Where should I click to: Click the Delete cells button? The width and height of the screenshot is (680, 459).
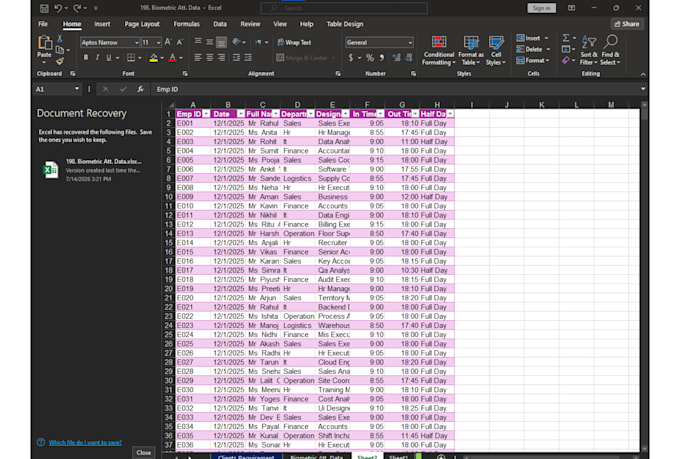click(533, 49)
